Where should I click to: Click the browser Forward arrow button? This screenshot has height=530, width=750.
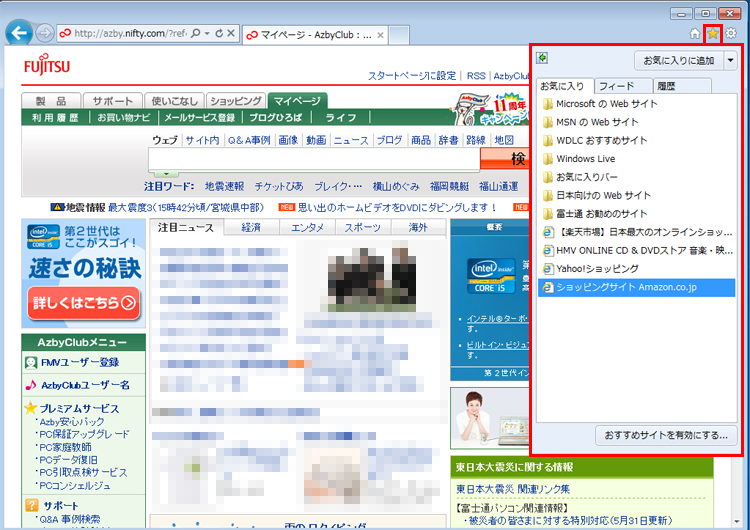[x=44, y=33]
